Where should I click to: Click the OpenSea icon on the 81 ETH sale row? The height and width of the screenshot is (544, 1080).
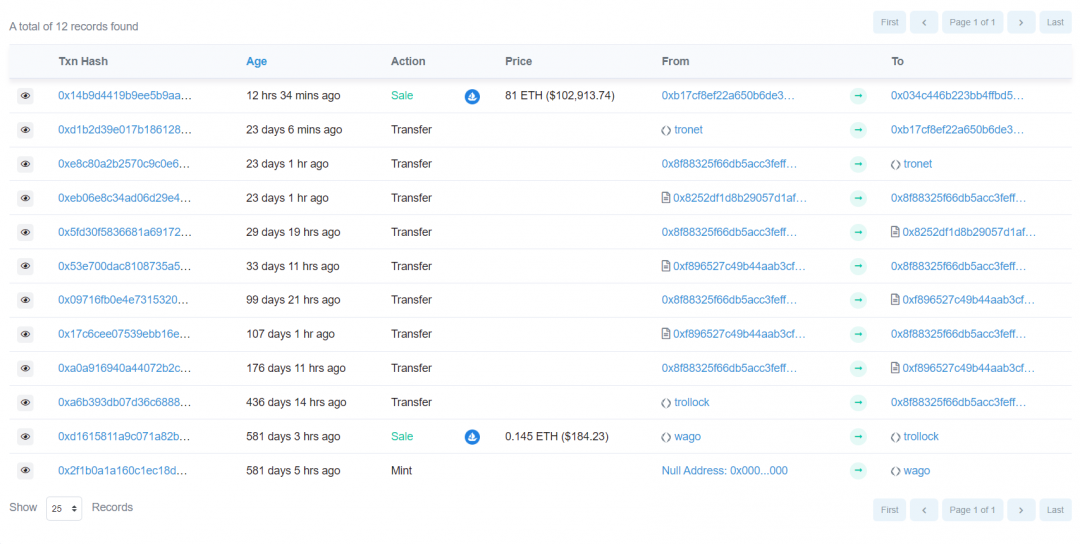(472, 96)
